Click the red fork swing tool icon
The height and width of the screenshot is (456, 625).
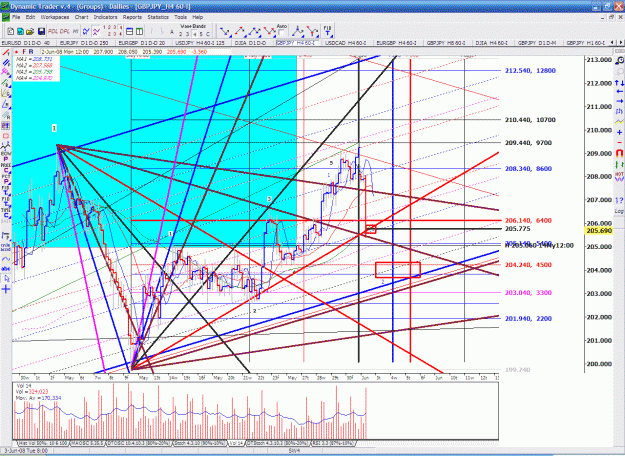pyautogui.click(x=312, y=31)
